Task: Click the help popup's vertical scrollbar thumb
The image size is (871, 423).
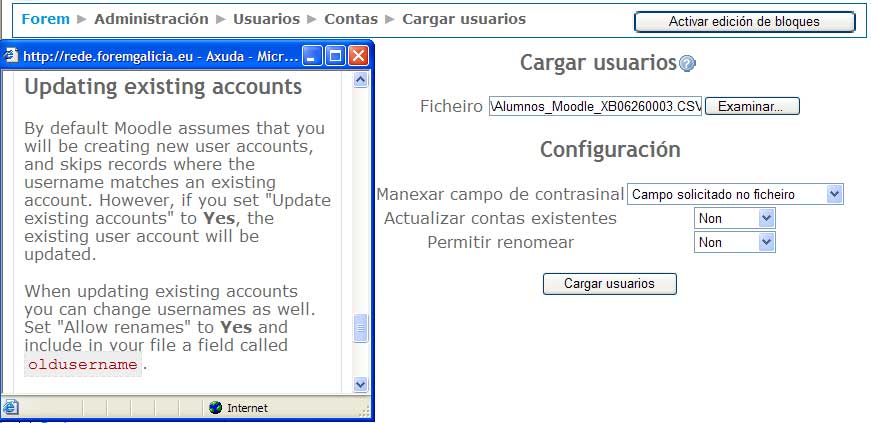Action: pos(361,328)
